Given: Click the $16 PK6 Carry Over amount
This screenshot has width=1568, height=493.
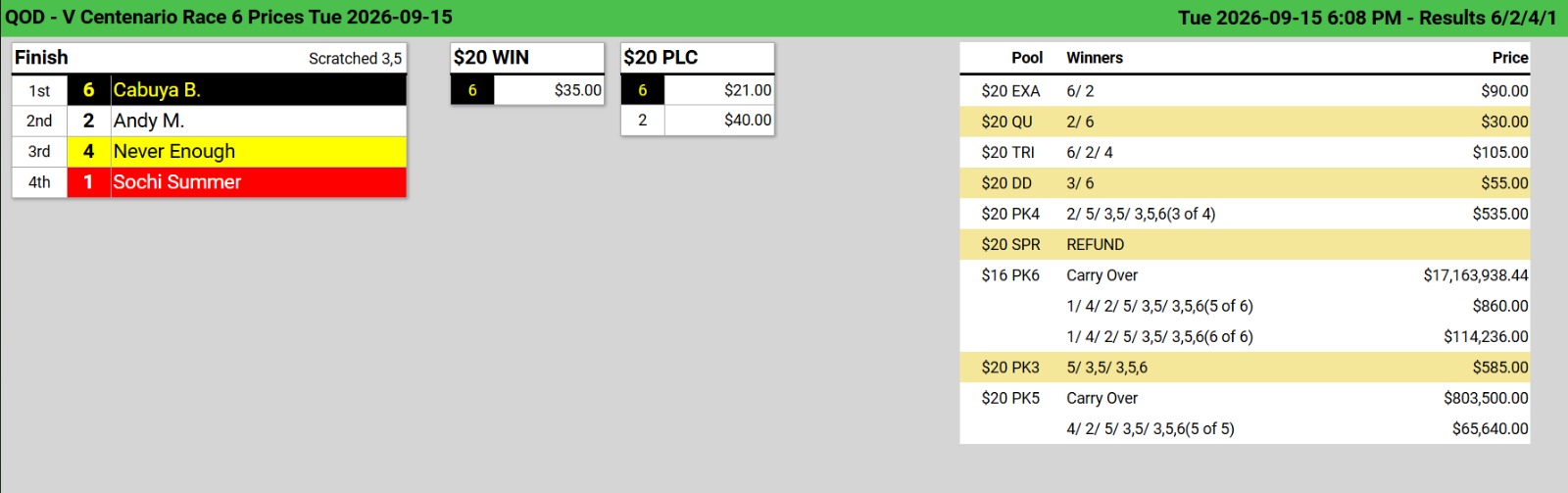Looking at the screenshot, I should pos(1476,275).
